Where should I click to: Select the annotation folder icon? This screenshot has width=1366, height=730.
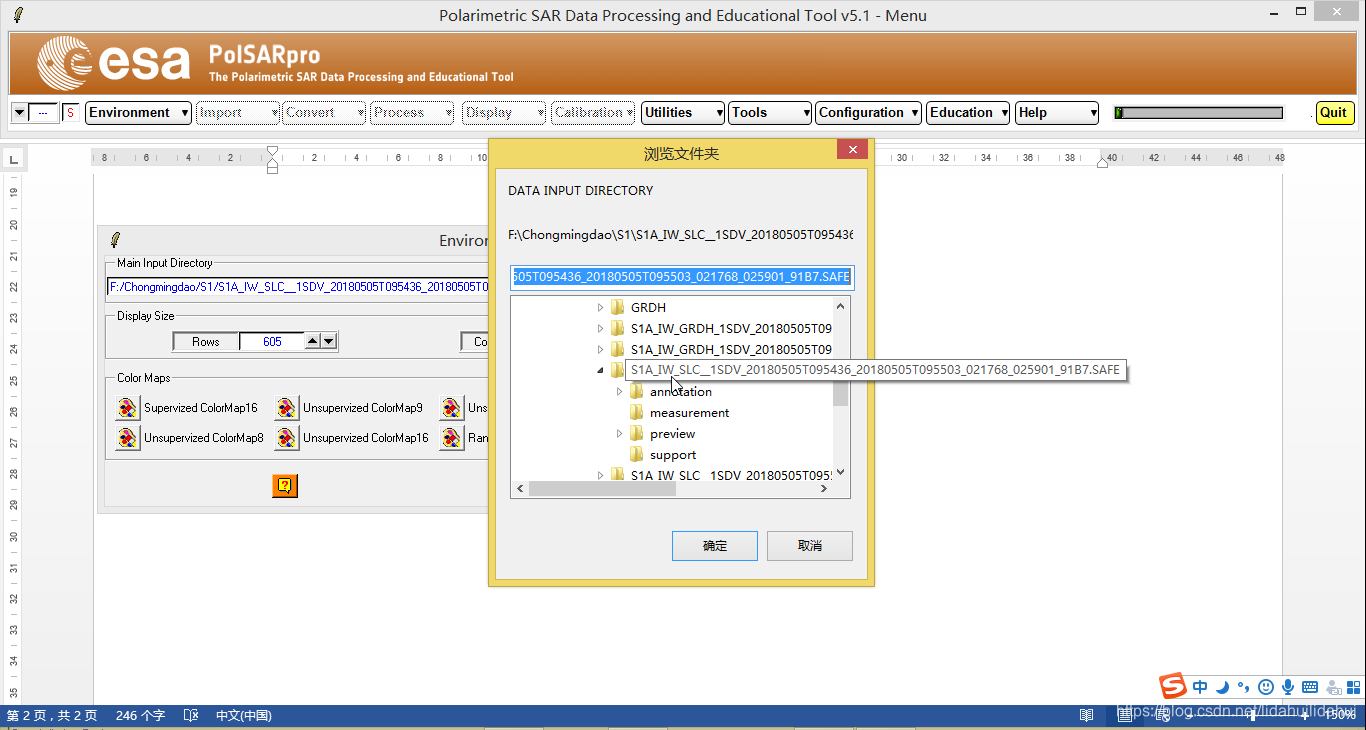[x=637, y=392]
